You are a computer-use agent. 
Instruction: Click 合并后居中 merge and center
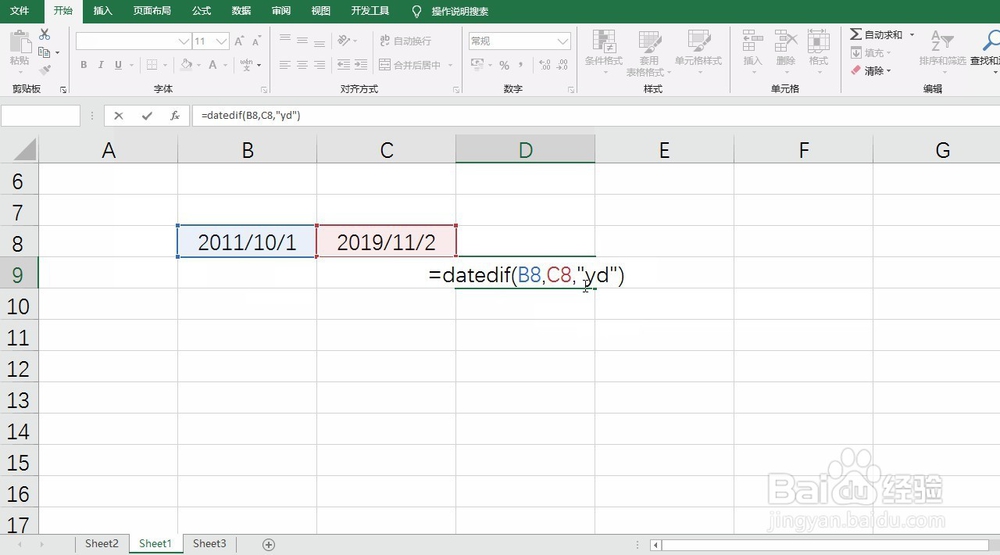coord(409,64)
